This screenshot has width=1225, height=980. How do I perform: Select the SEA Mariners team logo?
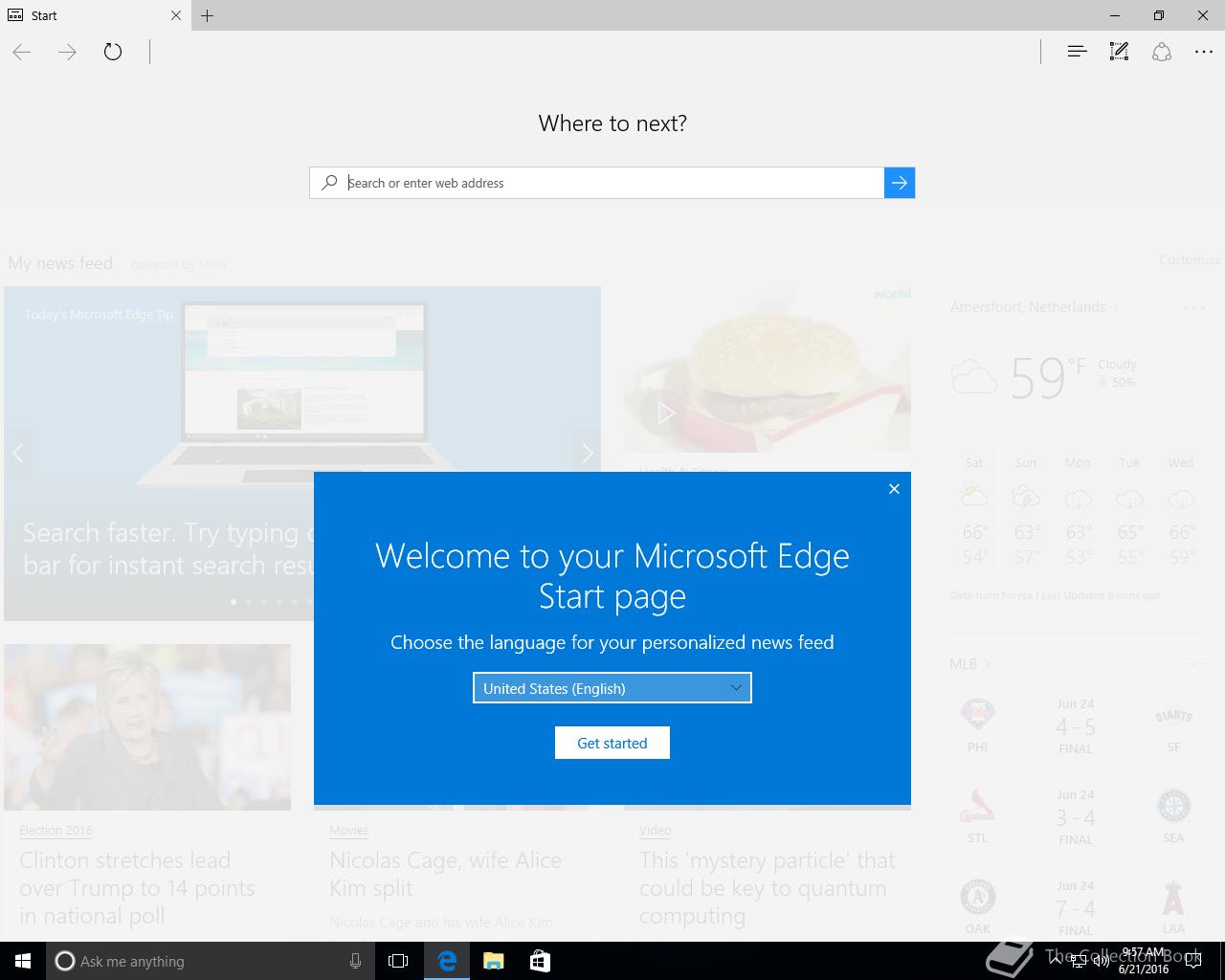click(x=1173, y=806)
